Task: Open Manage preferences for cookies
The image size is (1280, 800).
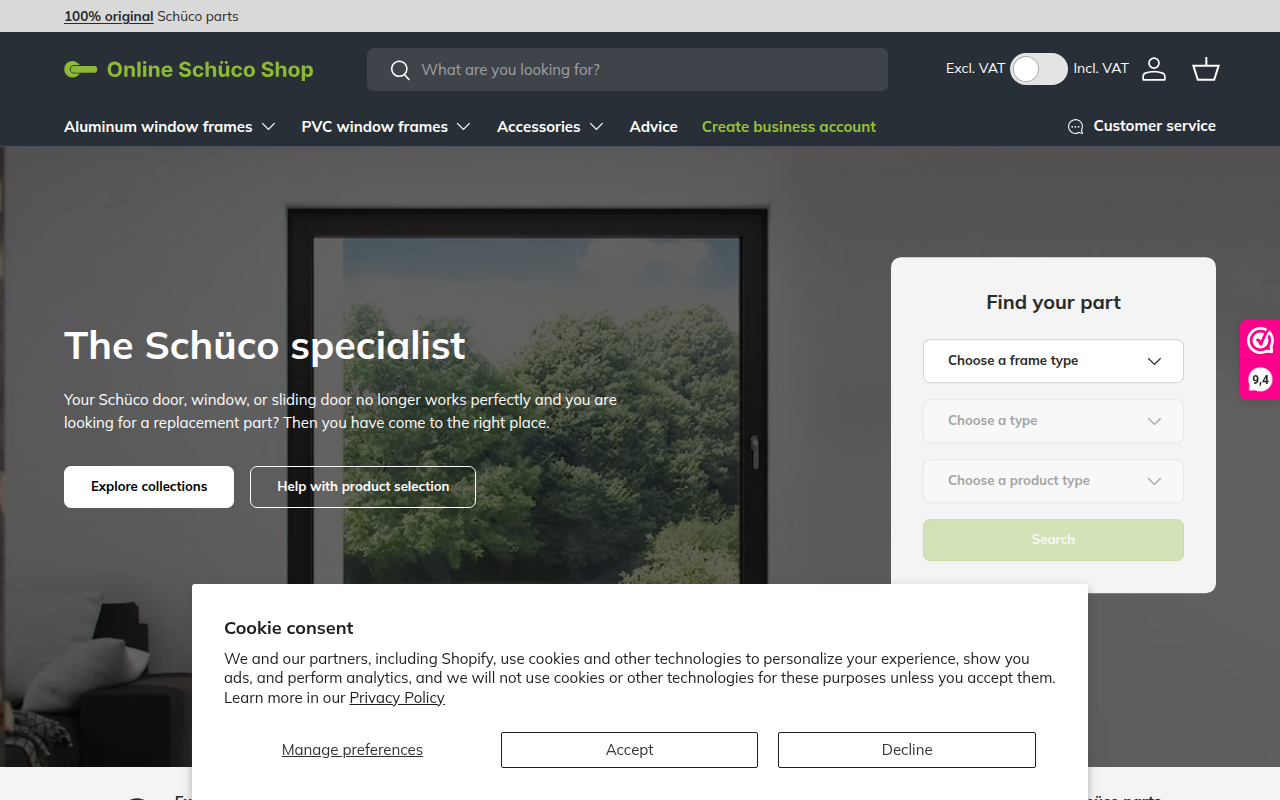Action: pyautogui.click(x=352, y=750)
